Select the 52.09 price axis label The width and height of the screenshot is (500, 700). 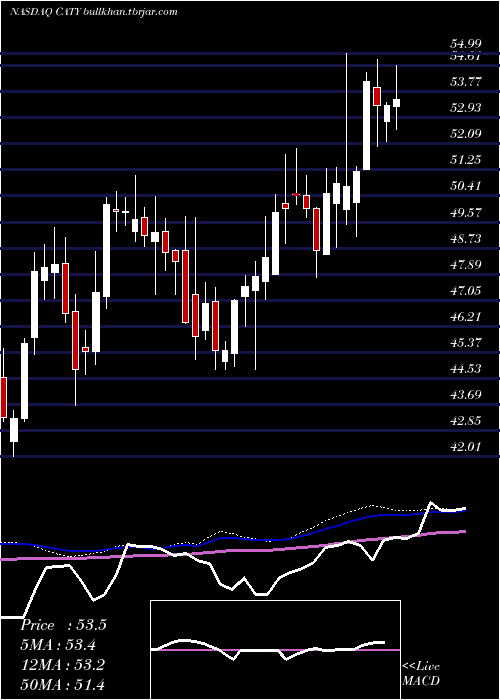[x=466, y=133]
